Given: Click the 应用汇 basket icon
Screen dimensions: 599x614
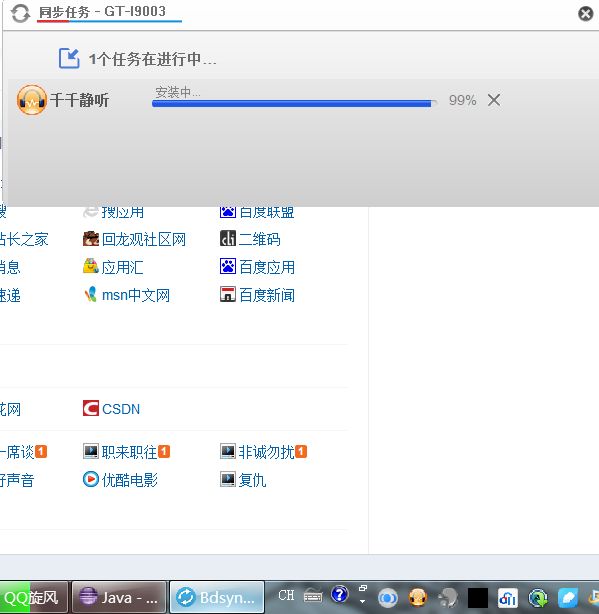Looking at the screenshot, I should (91, 266).
